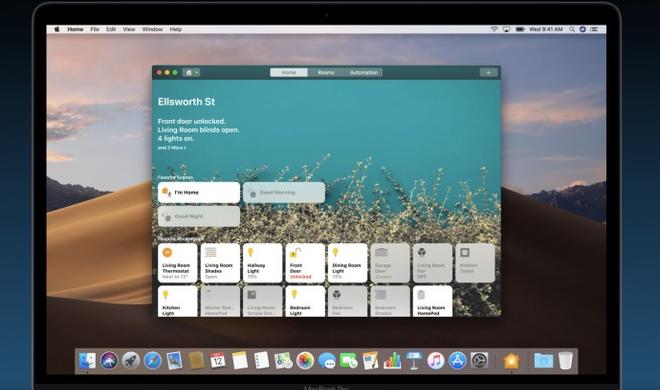
Task: Toggle the Garage Door accessory tile
Action: click(x=390, y=263)
